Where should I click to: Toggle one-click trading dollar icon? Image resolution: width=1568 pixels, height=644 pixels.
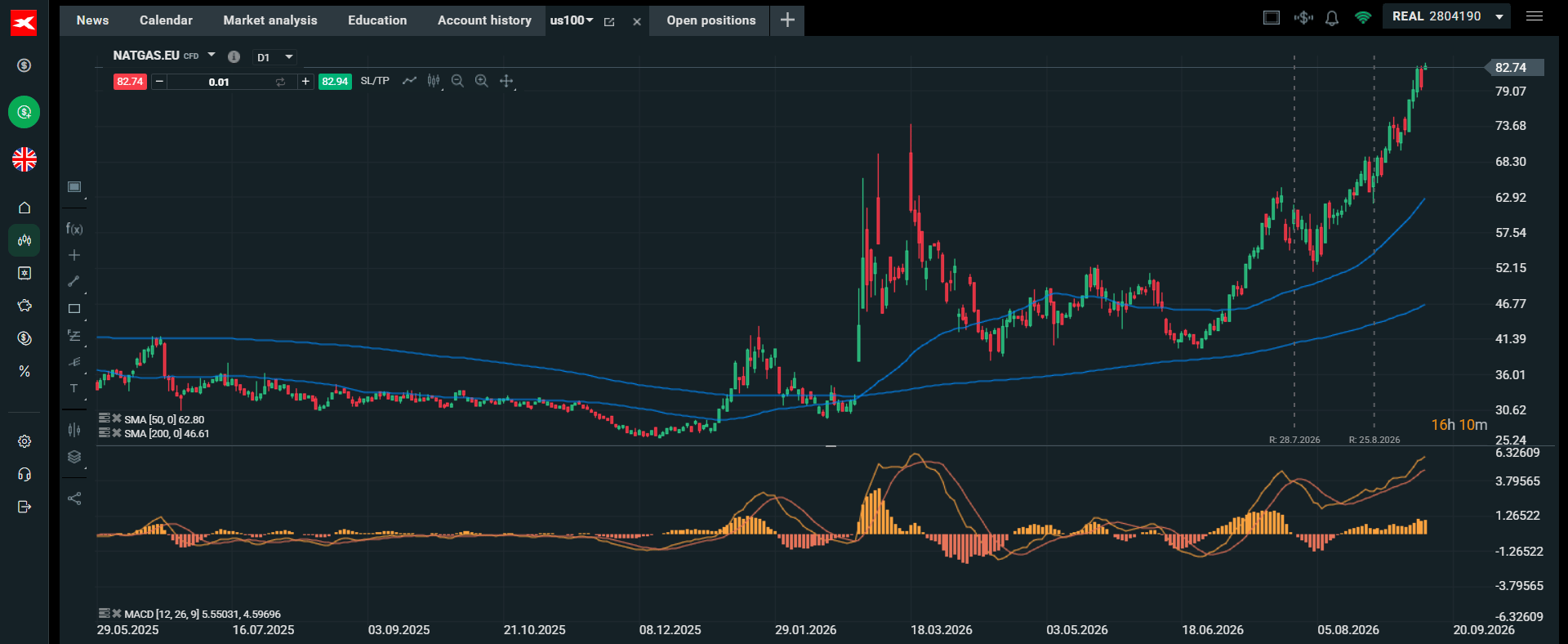(1303, 17)
